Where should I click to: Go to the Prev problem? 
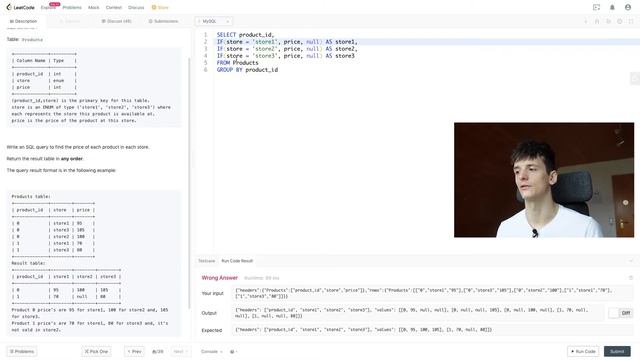click(134, 351)
